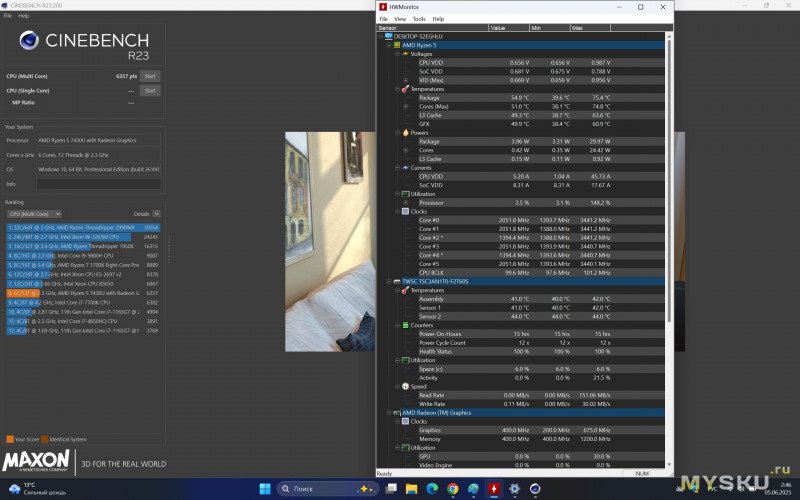Open the Settings gear in the taskbar
800x500 pixels.
[x=514, y=489]
